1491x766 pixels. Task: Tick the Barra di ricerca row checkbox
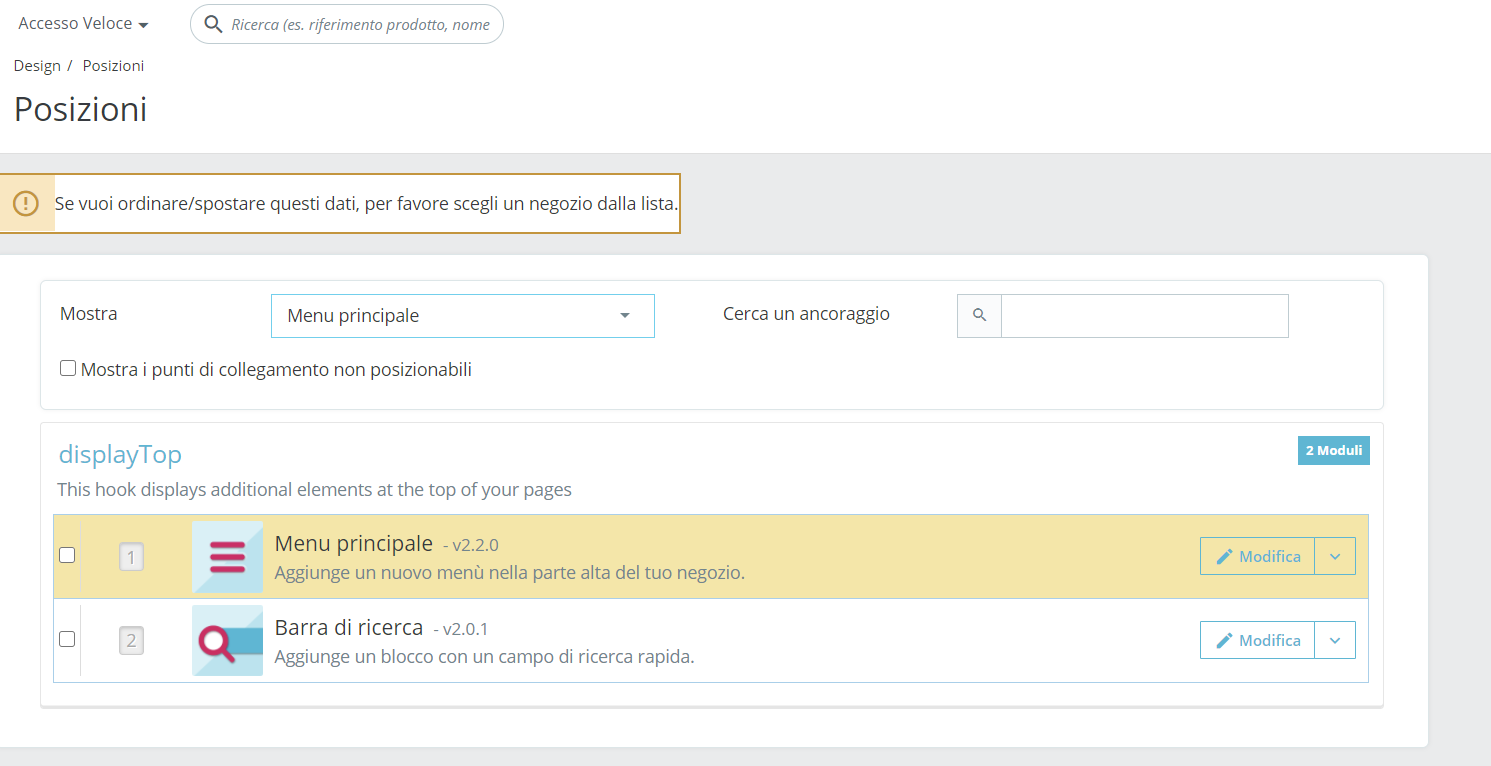[67, 639]
